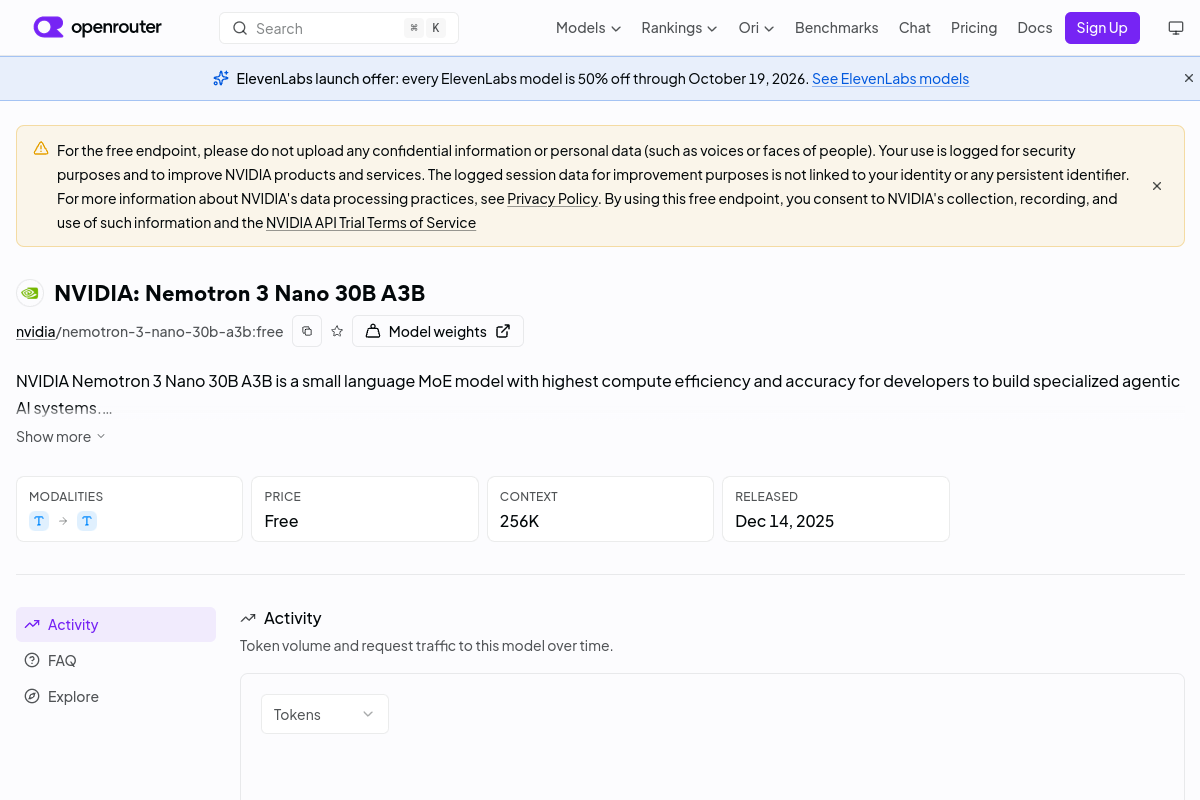Click the Sign Up button

(1102, 28)
